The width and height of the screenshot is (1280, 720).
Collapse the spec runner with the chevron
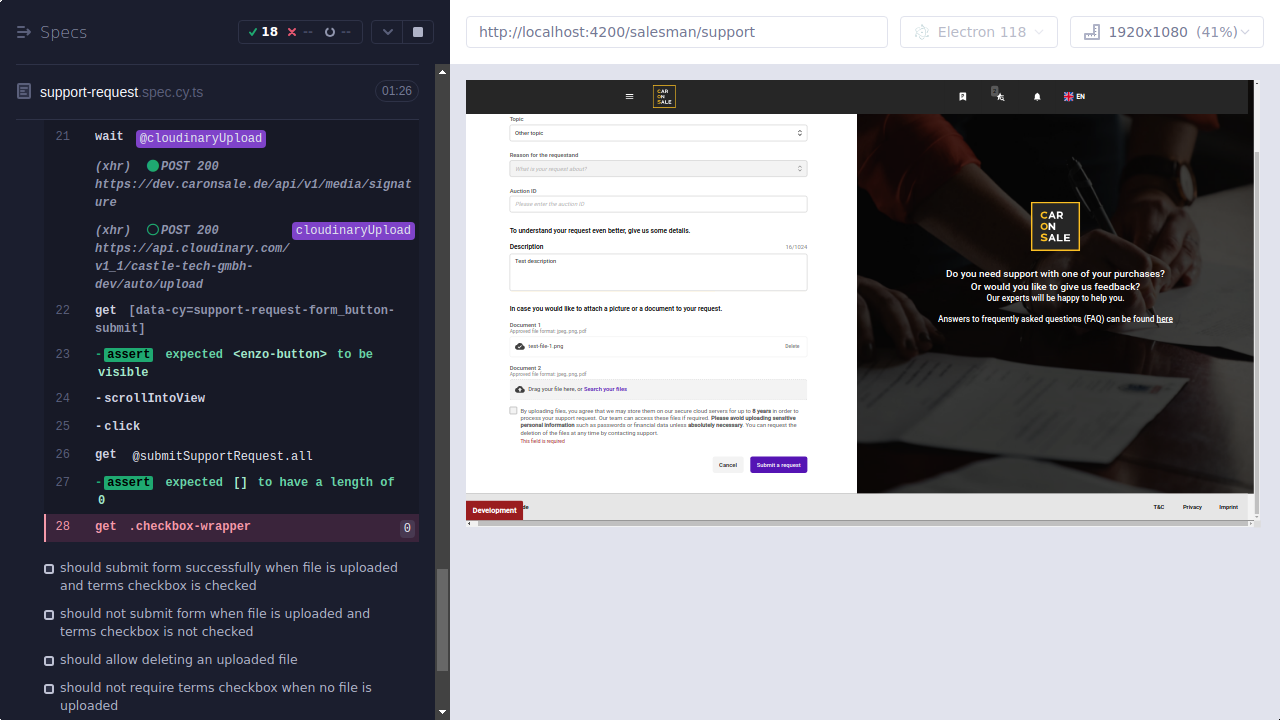point(387,31)
